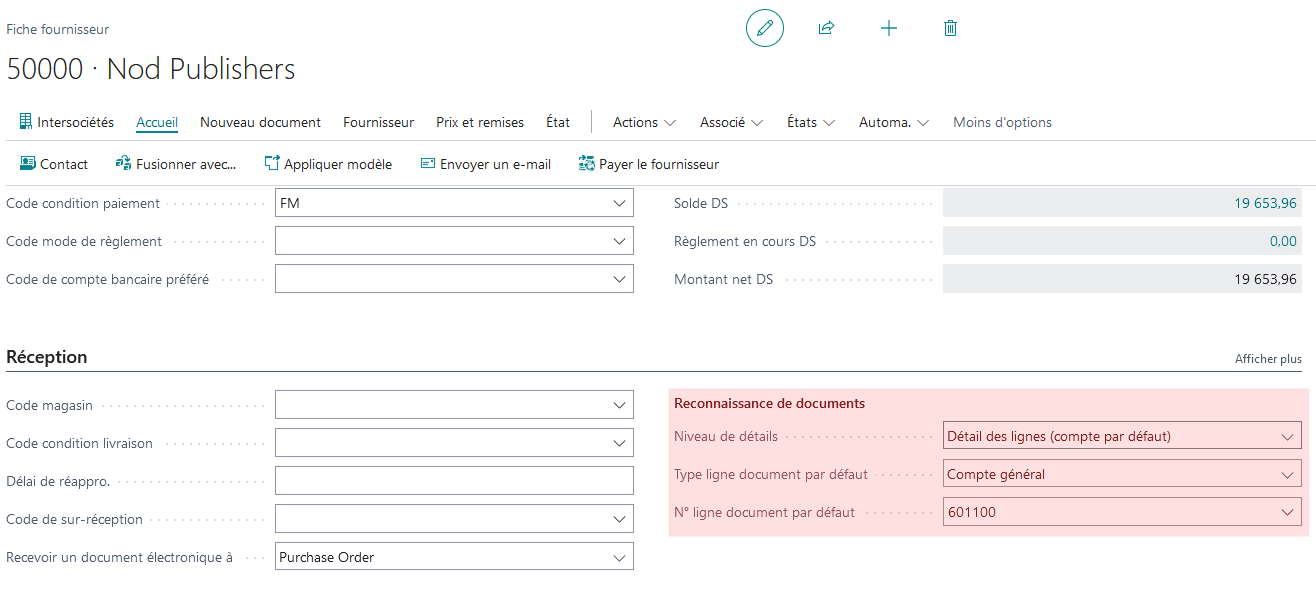Click the Intersociétés building icon
The image size is (1316, 604).
tap(25, 122)
